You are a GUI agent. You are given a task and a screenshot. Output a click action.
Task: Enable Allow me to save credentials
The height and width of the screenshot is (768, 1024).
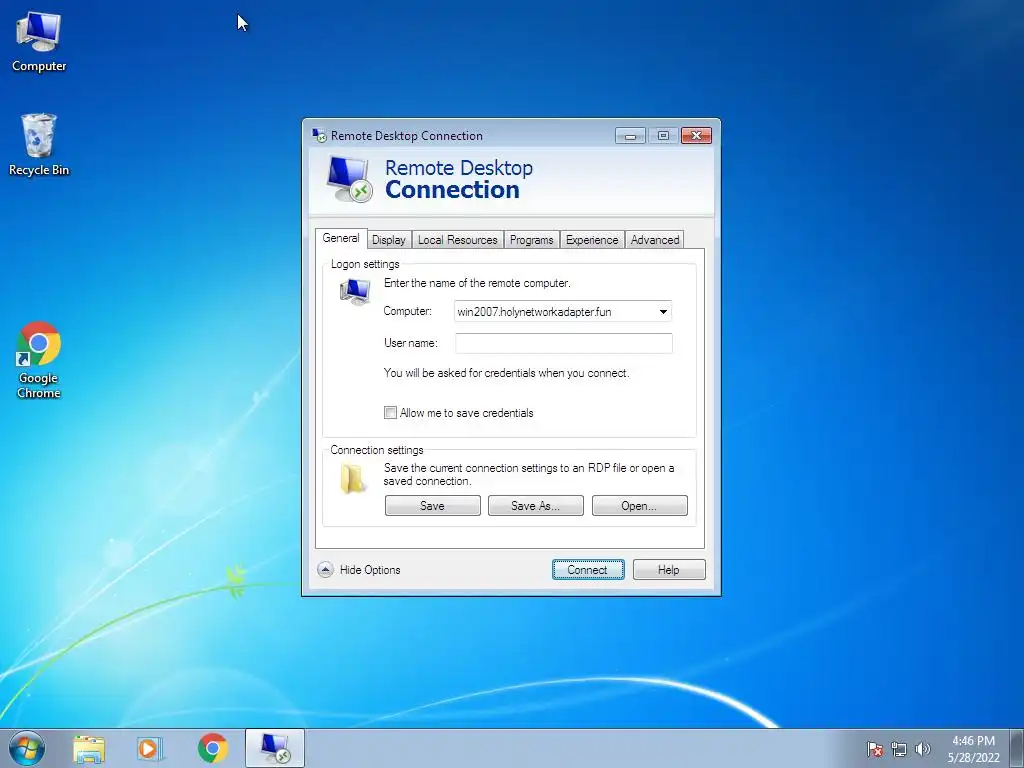point(391,413)
